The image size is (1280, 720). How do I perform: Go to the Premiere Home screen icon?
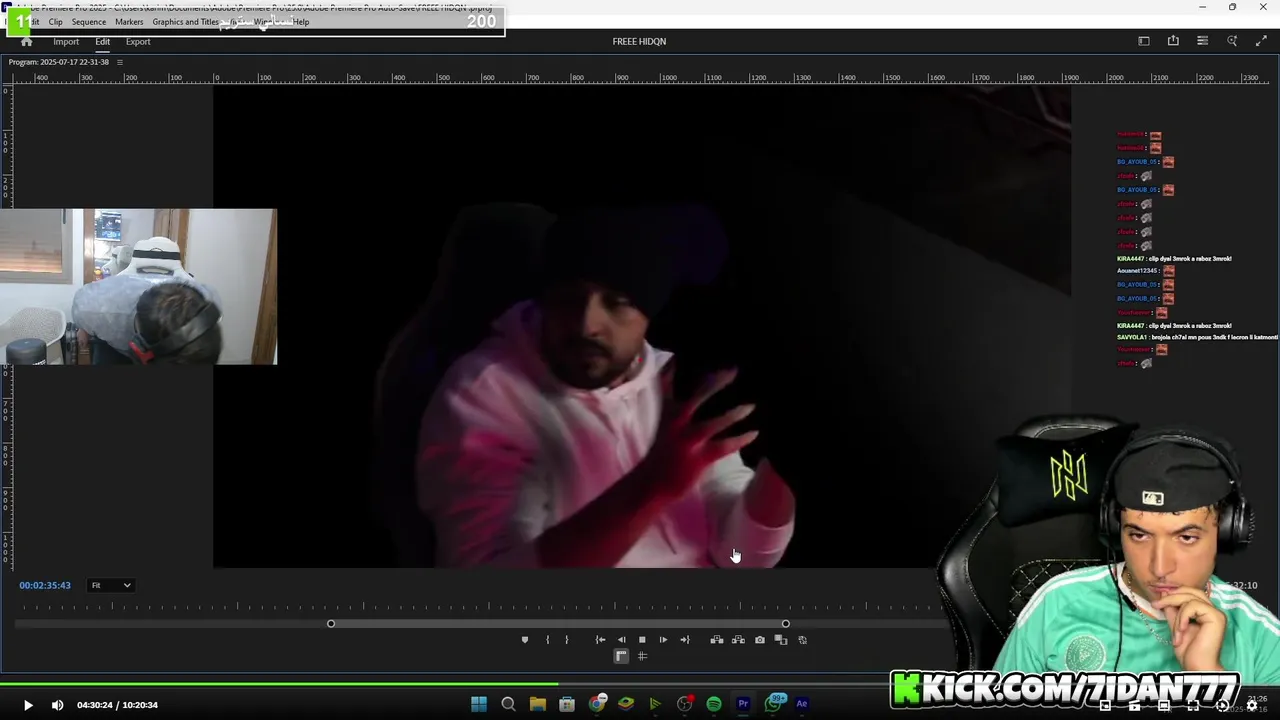[x=26, y=42]
